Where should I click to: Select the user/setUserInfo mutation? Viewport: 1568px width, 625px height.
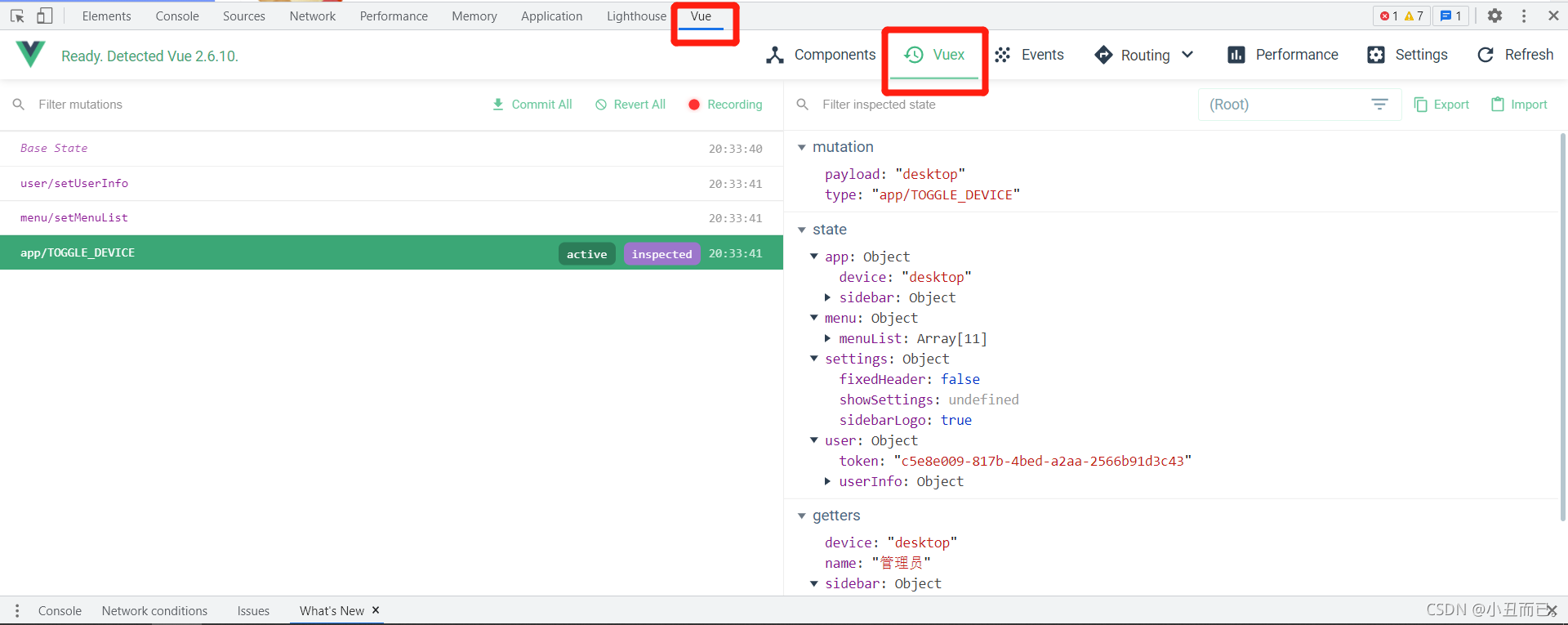point(391,184)
